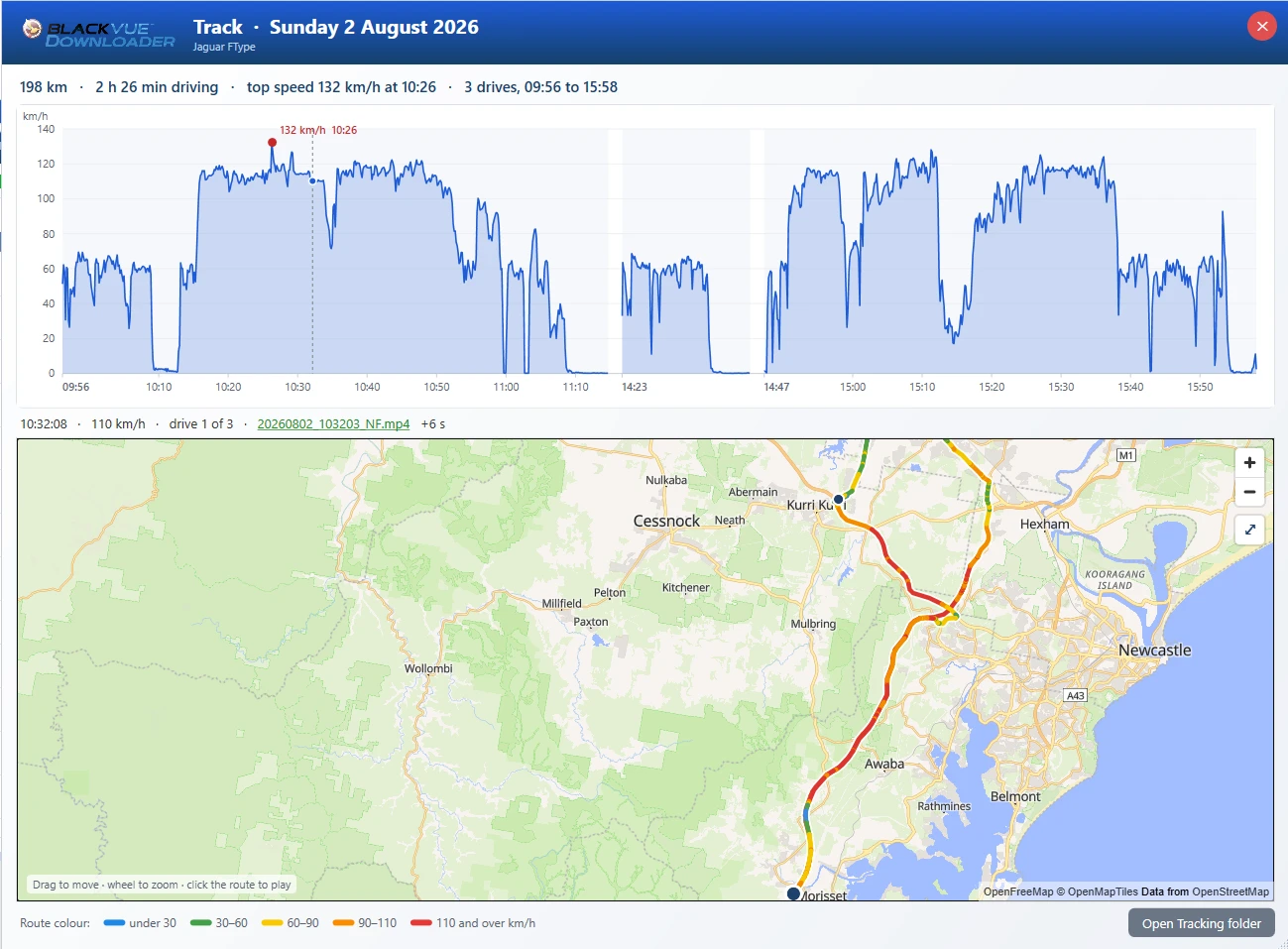Zoom out the map with minus button
The height and width of the screenshot is (949, 1288).
1249,492
